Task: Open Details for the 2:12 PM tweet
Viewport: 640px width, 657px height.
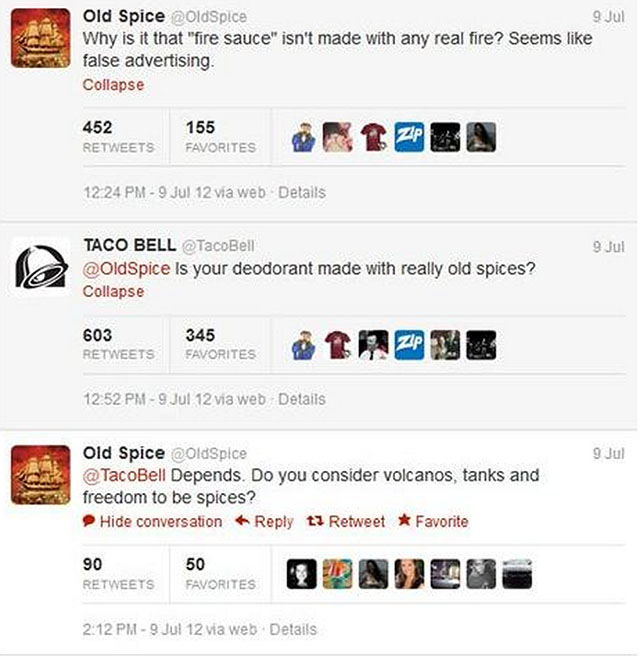Action: coord(293,629)
